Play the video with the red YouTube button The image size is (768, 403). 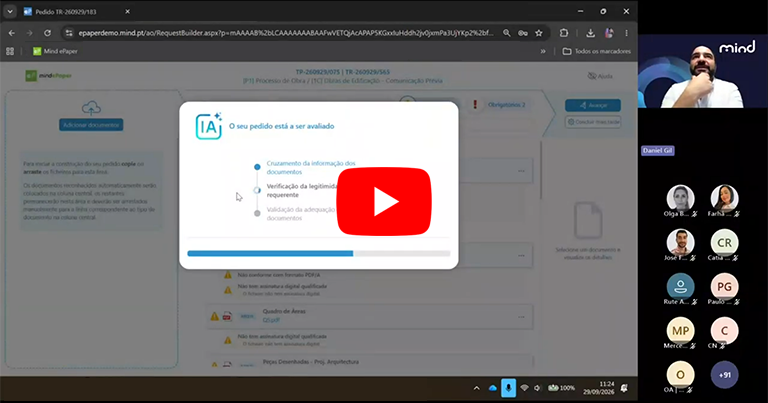384,201
